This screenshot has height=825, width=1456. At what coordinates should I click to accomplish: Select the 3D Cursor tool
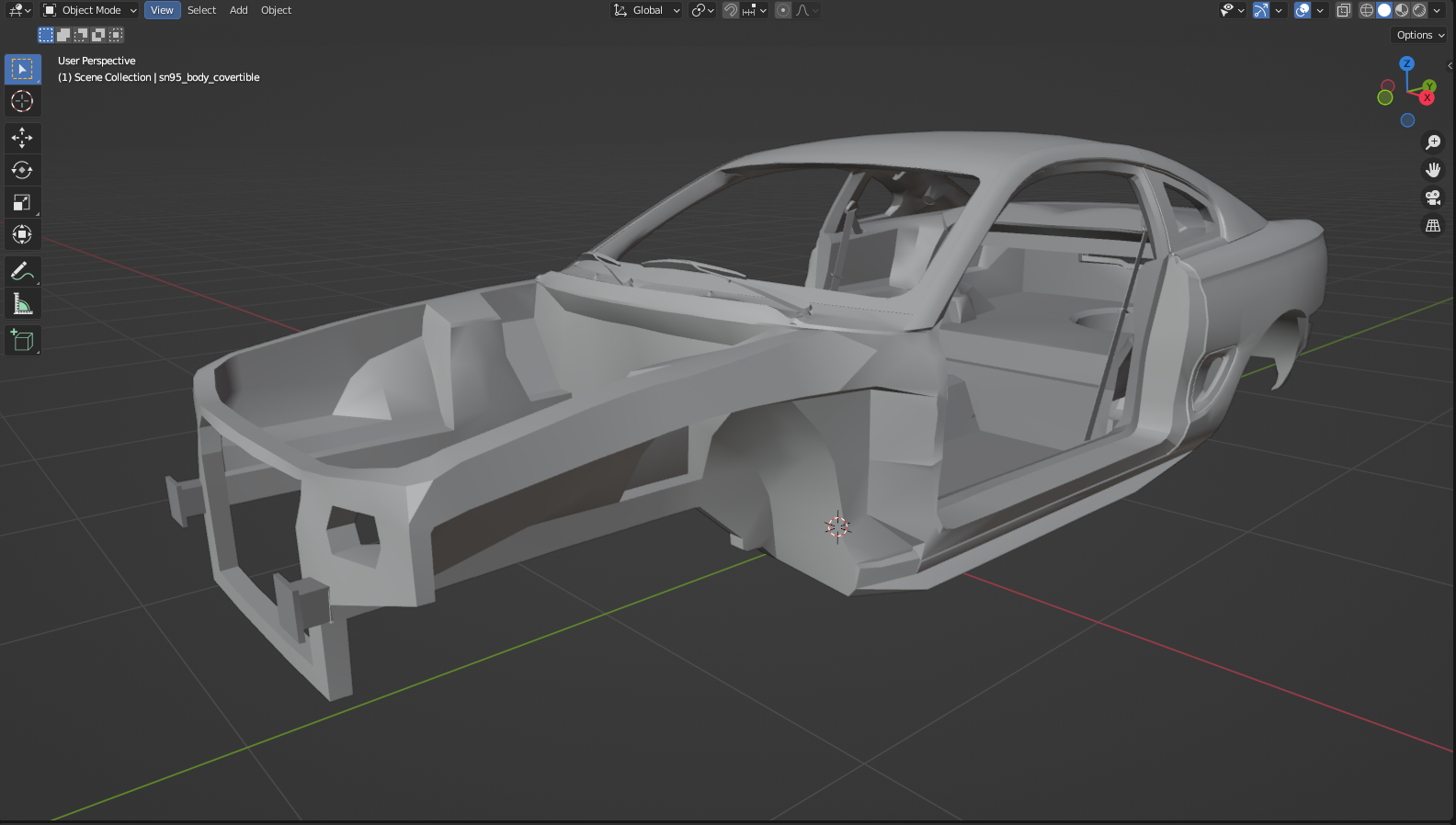pos(22,101)
